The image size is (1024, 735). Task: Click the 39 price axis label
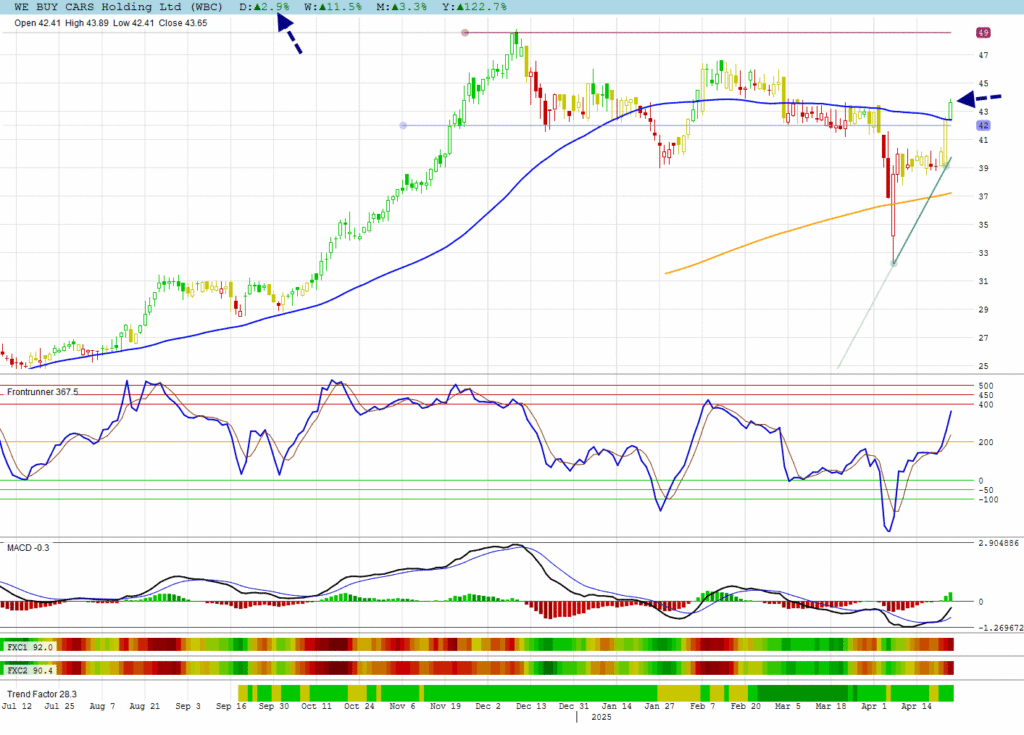click(984, 168)
